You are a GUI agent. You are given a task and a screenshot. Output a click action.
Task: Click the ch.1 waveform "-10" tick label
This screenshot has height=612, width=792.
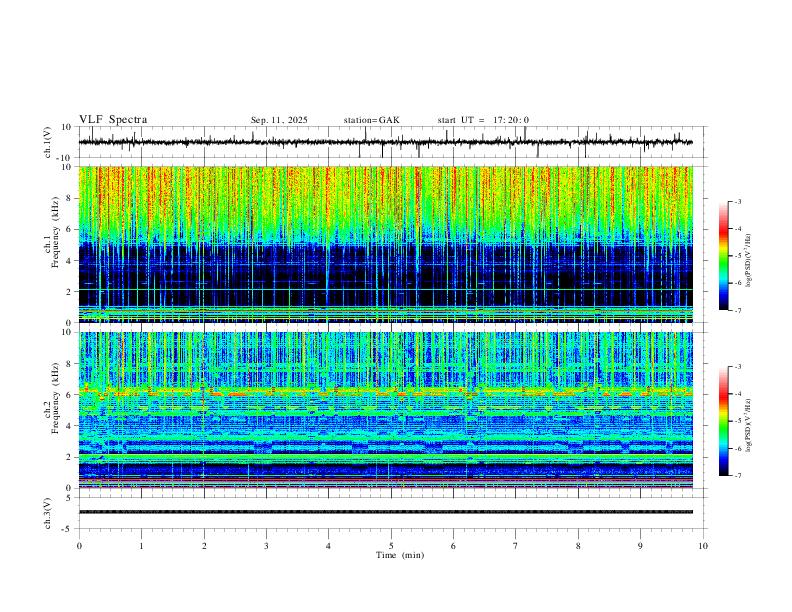click(65, 158)
